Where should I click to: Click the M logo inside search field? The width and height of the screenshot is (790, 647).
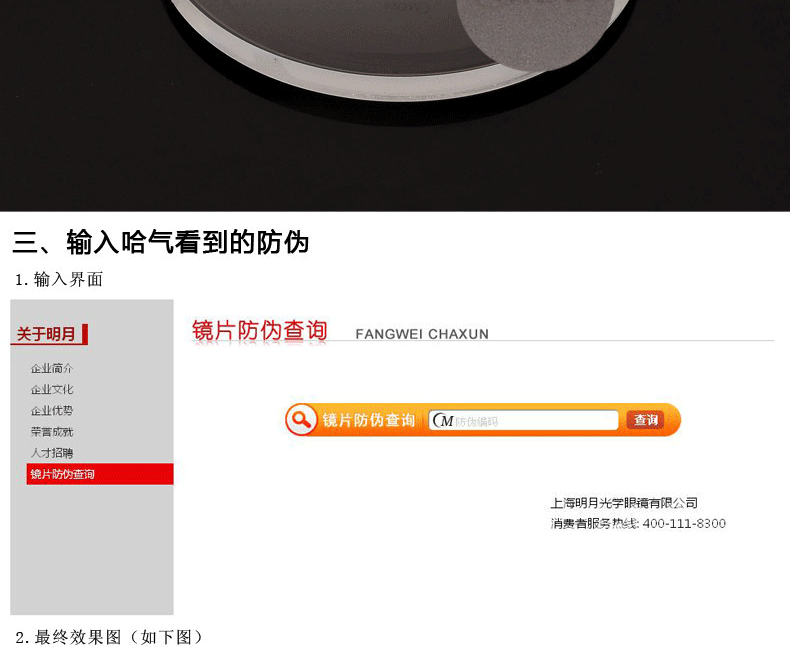pyautogui.click(x=443, y=420)
